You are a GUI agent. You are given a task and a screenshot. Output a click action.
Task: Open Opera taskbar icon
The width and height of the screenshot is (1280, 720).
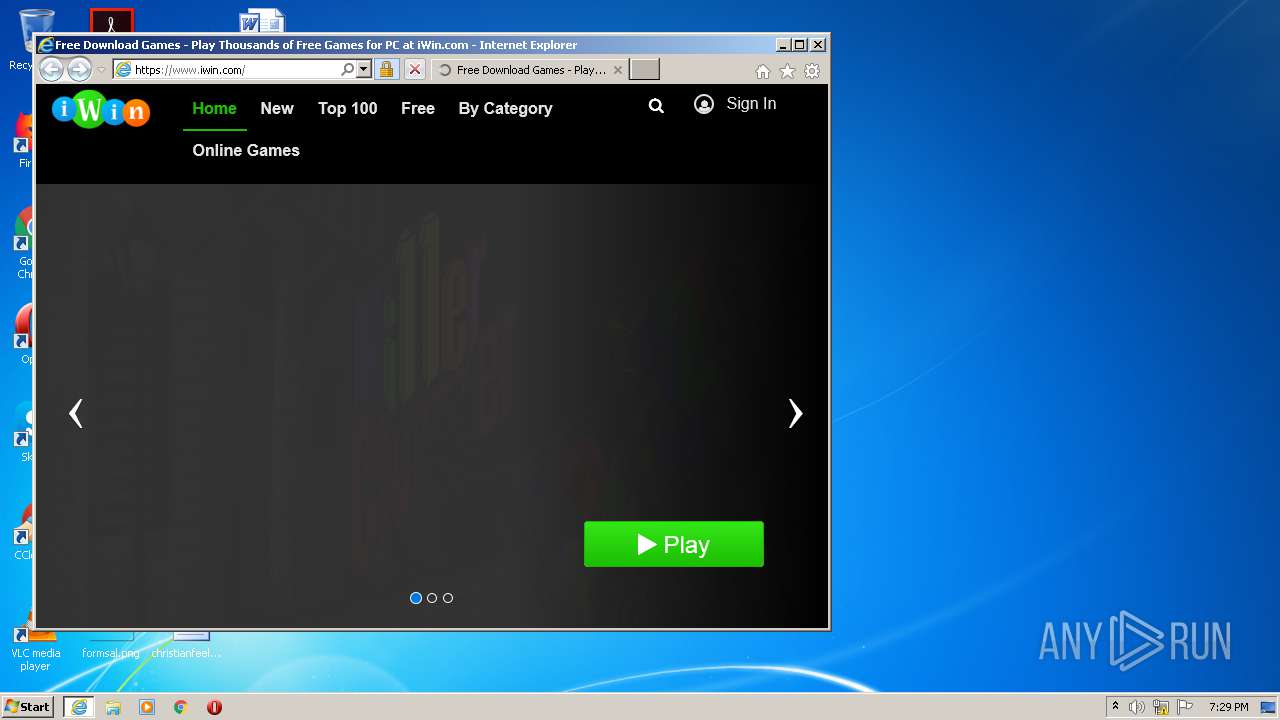[x=214, y=707]
